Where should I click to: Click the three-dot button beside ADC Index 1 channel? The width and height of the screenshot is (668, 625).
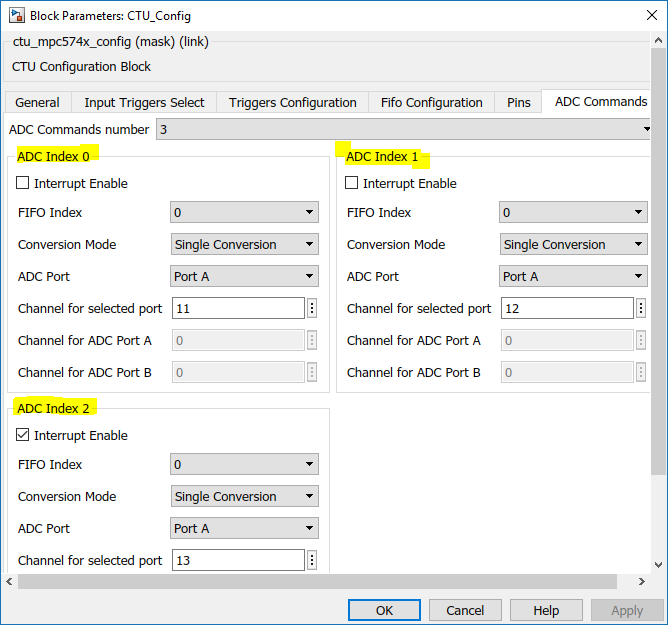(641, 308)
